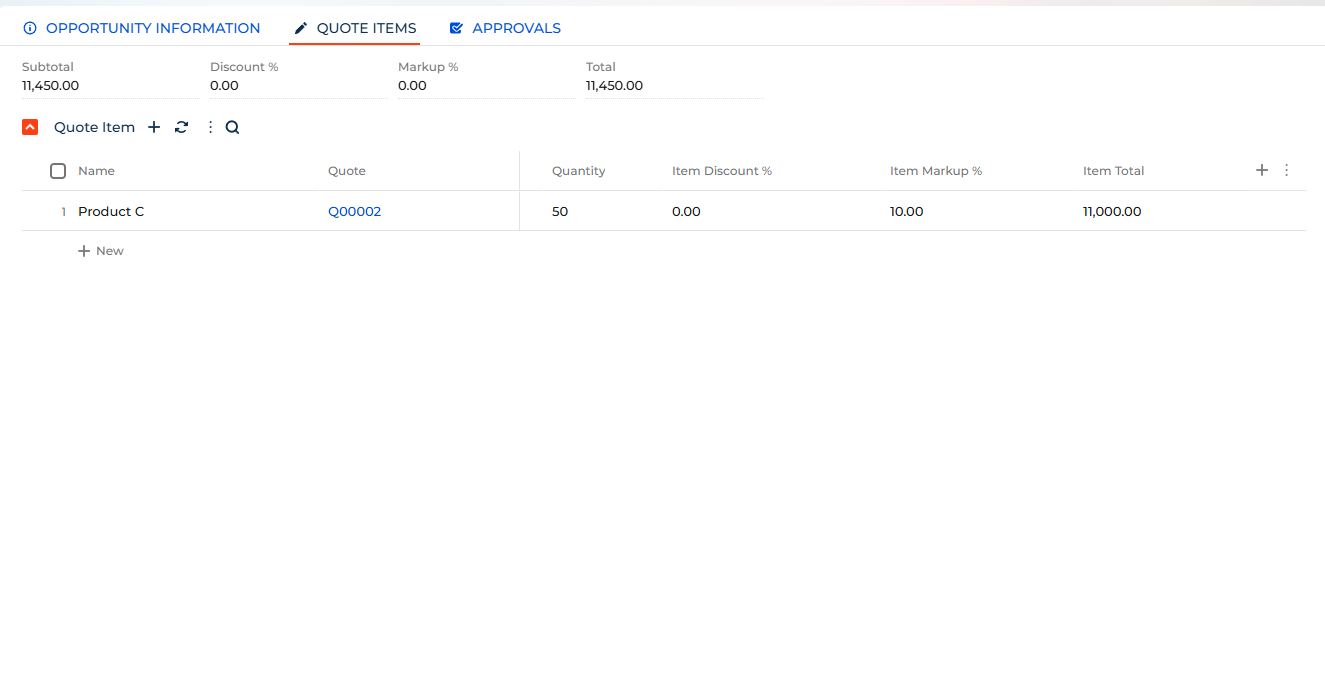Add a column using table header plus icon
This screenshot has width=1325, height=681.
[1262, 170]
